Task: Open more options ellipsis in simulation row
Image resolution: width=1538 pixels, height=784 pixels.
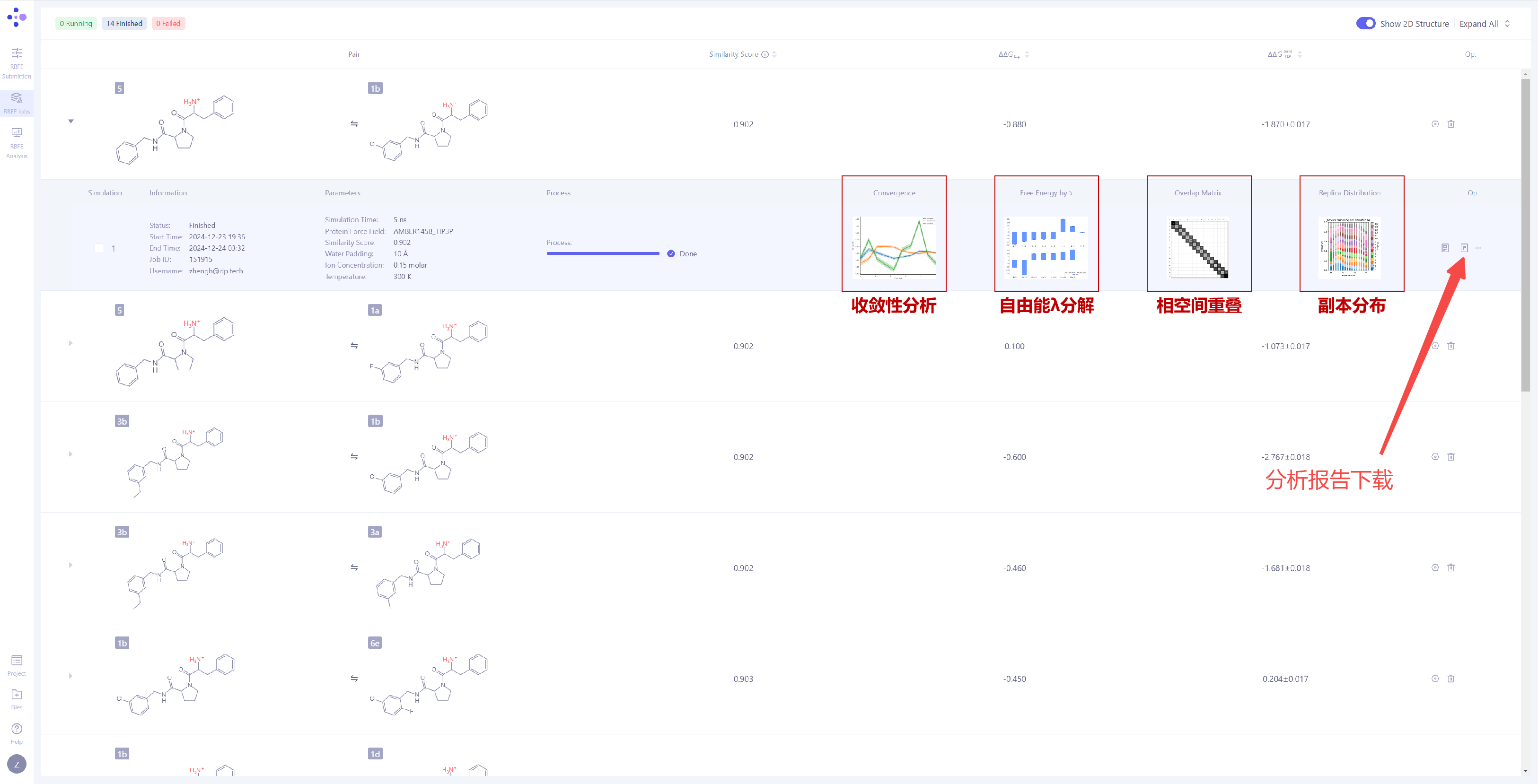Action: (x=1478, y=248)
